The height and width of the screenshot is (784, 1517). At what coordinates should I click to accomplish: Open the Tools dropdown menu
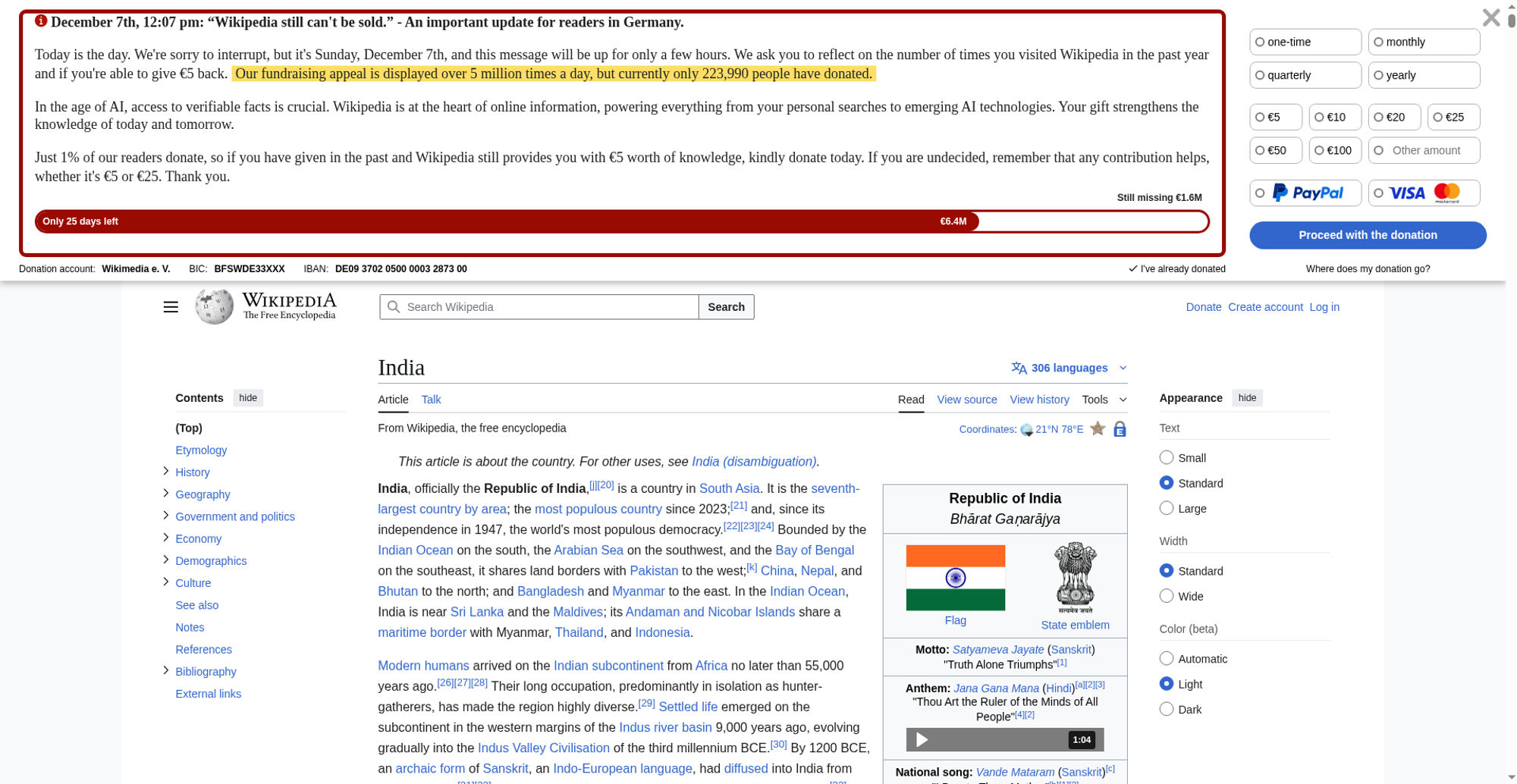[1104, 400]
